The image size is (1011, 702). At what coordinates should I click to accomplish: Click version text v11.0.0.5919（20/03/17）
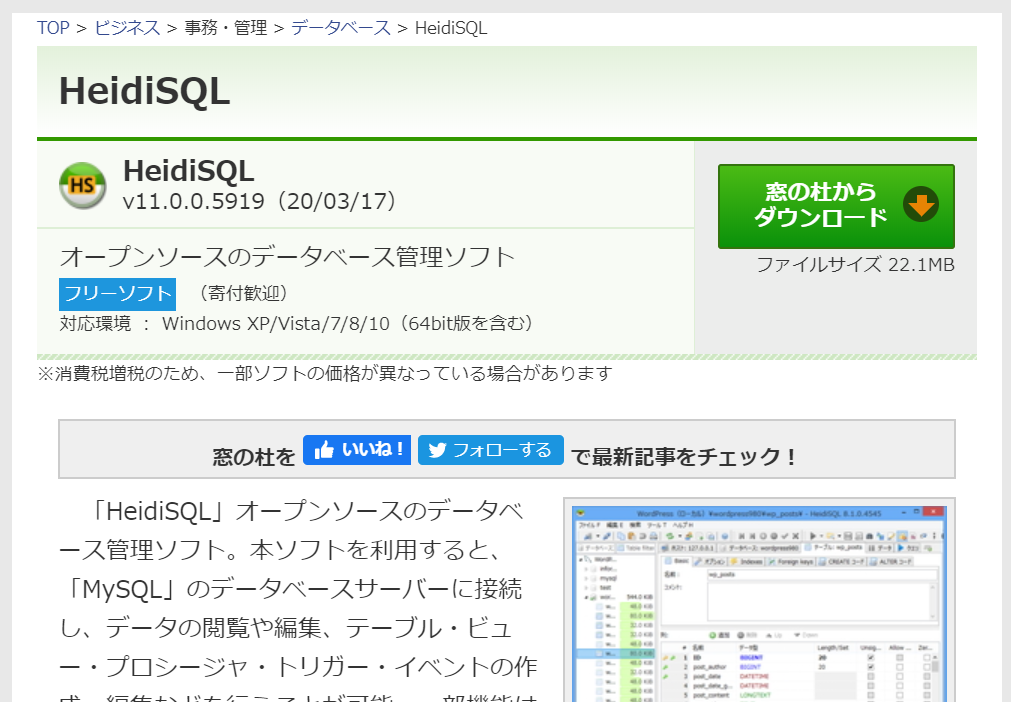(259, 201)
